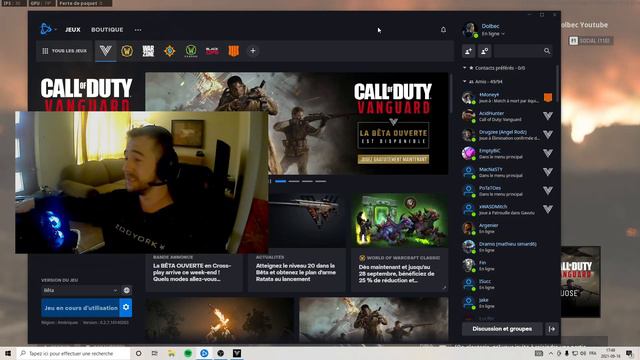Viewport: 640px width, 360px height.
Task: Click the friend requests icon beside add friend
Action: tap(484, 51)
